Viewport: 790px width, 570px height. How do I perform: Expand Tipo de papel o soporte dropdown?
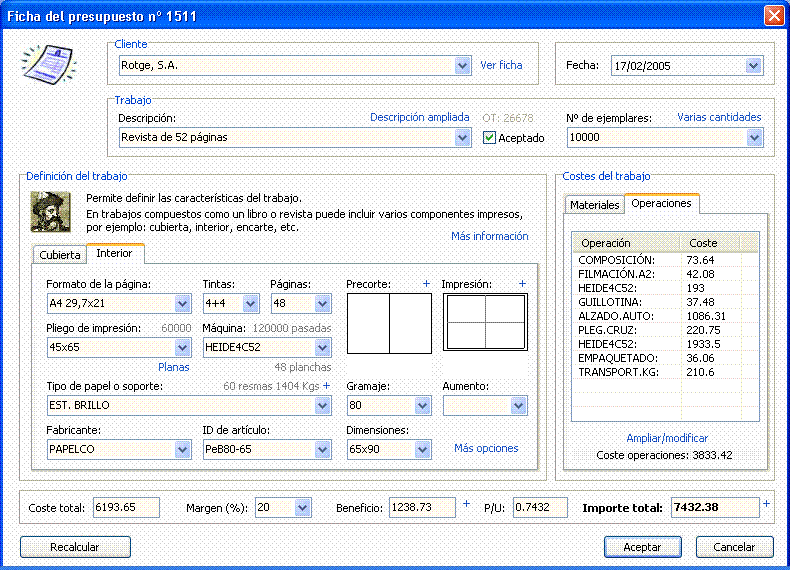pos(322,406)
